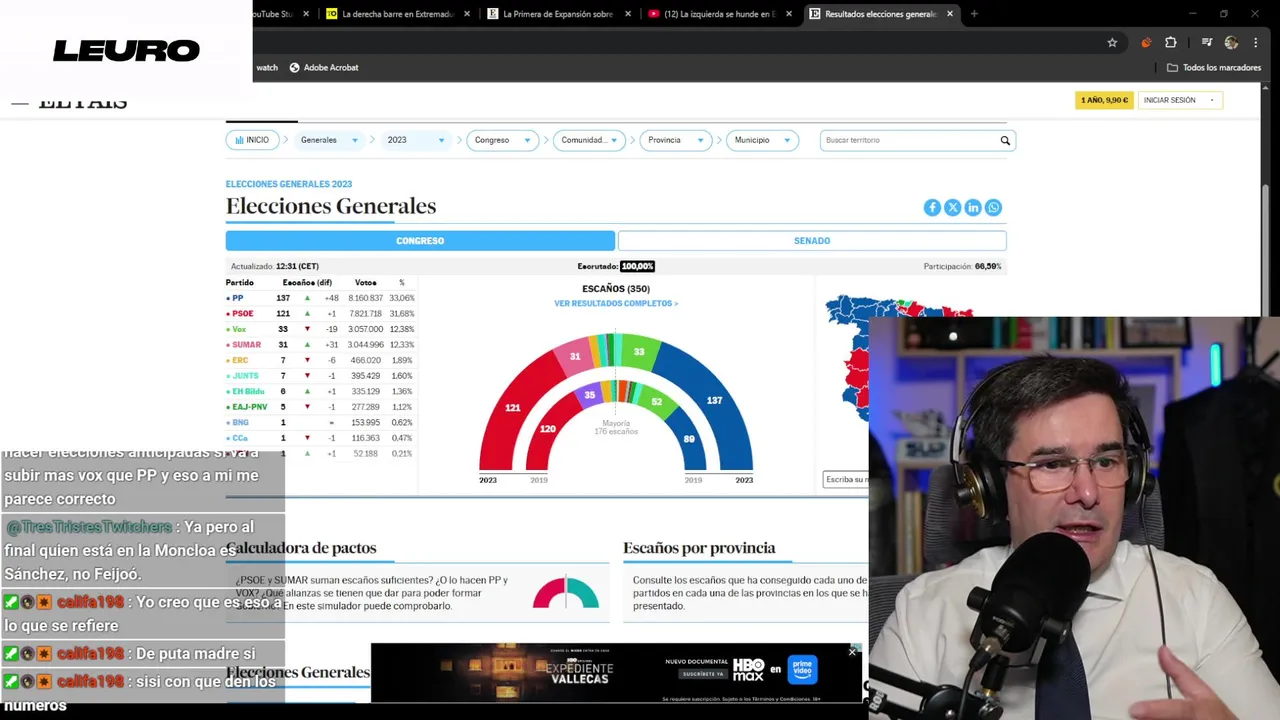Switch to the CONGRESO results tab

[x=420, y=240]
